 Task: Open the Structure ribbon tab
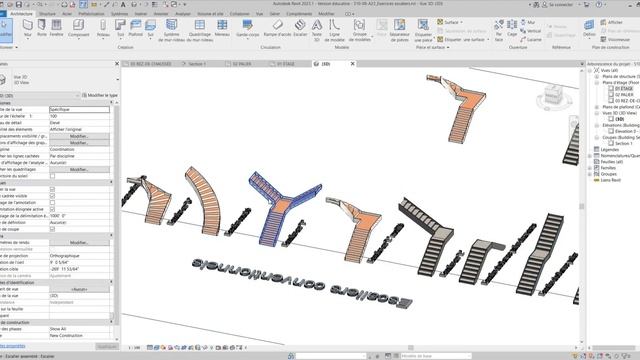pos(47,14)
